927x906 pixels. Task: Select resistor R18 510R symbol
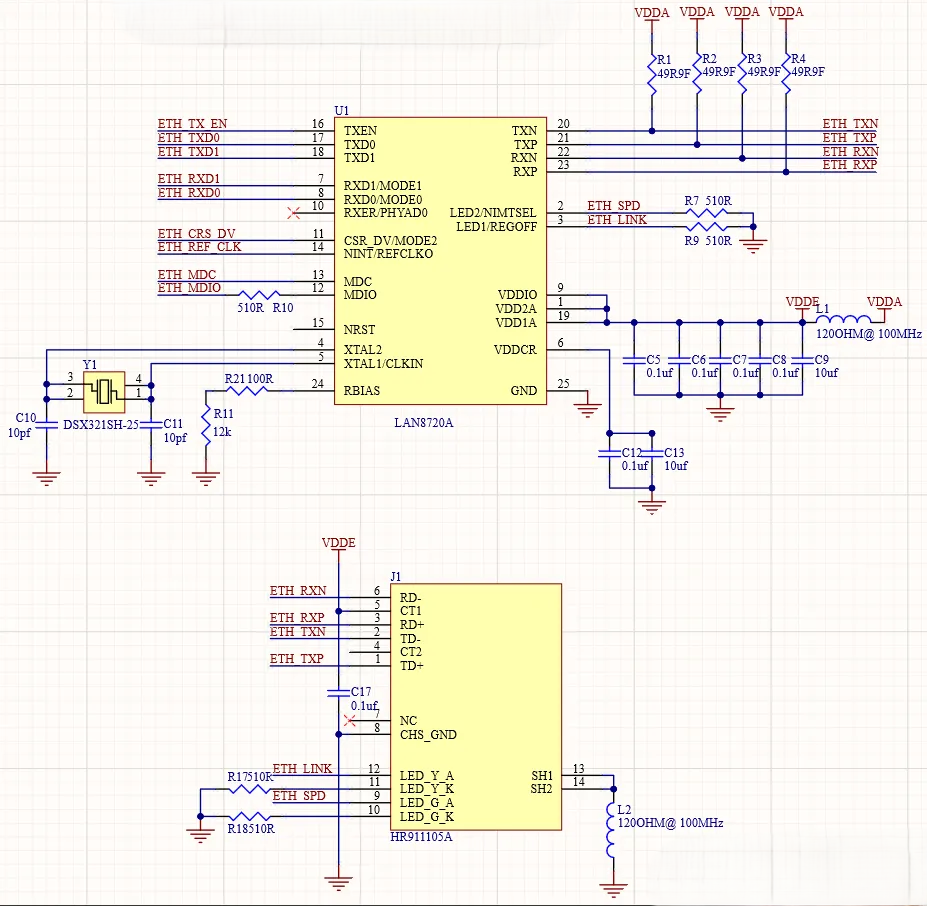click(248, 817)
